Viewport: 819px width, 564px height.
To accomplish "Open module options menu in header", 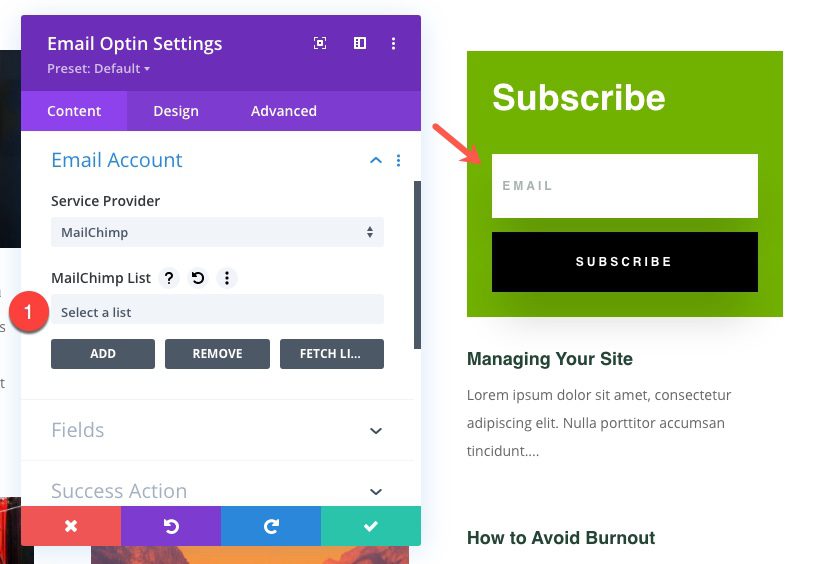I will click(x=393, y=43).
